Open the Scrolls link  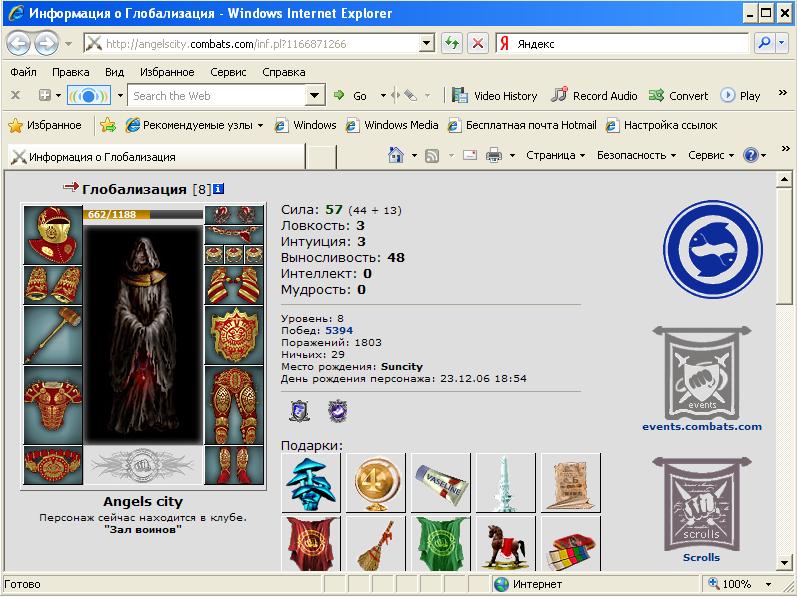pos(701,557)
